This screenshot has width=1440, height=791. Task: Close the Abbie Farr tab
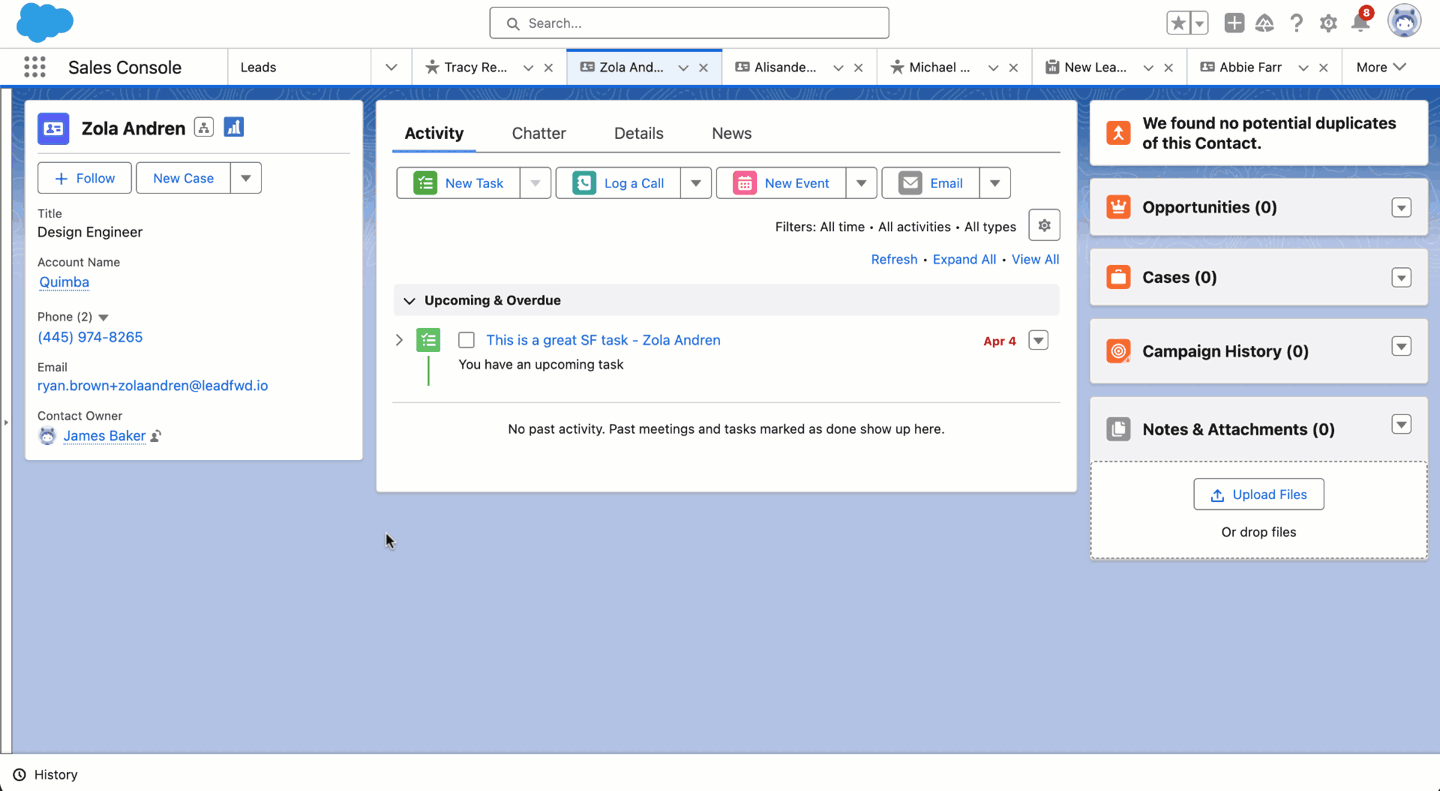click(x=1323, y=67)
